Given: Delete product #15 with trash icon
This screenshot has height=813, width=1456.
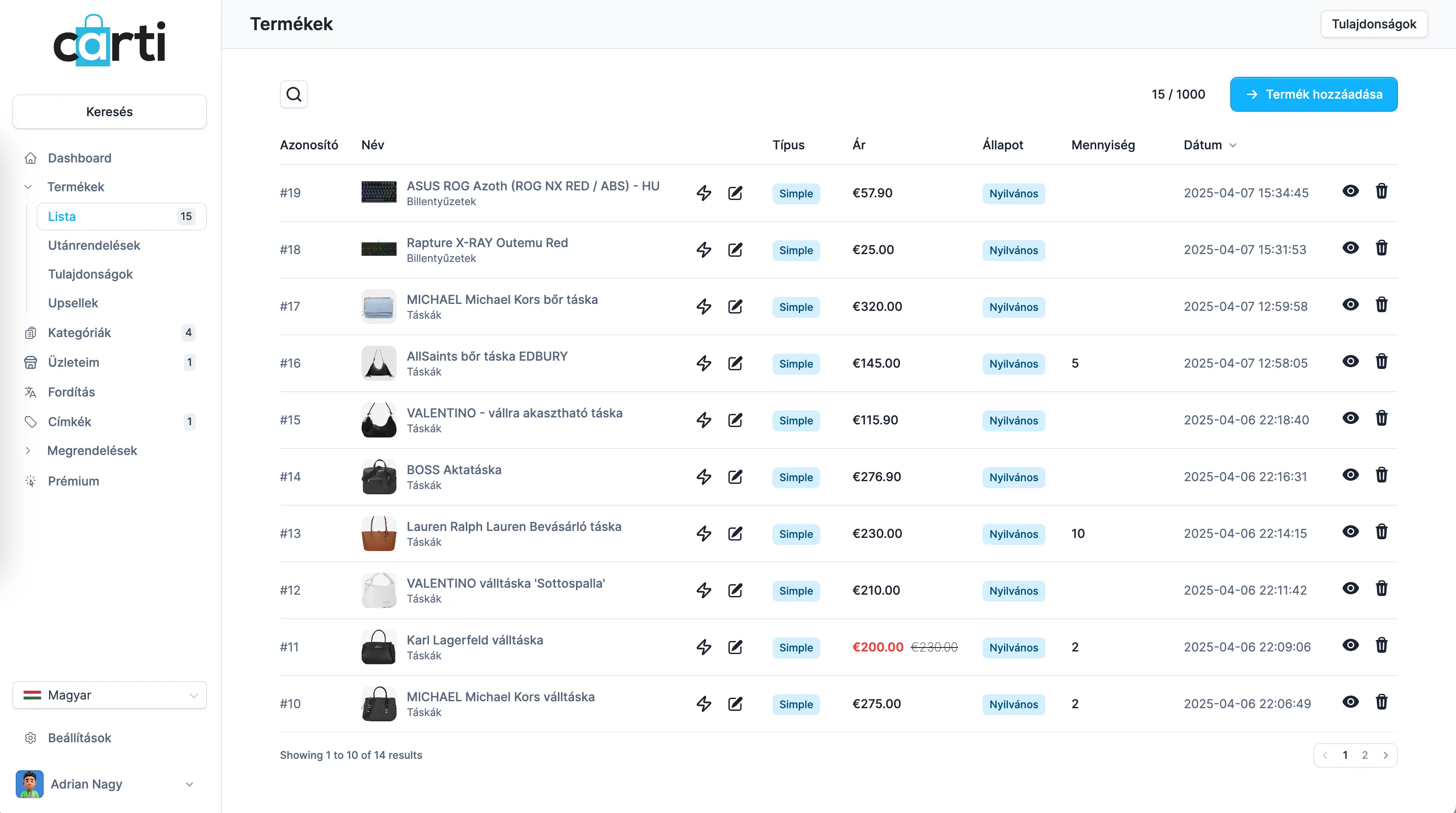Looking at the screenshot, I should (1381, 418).
